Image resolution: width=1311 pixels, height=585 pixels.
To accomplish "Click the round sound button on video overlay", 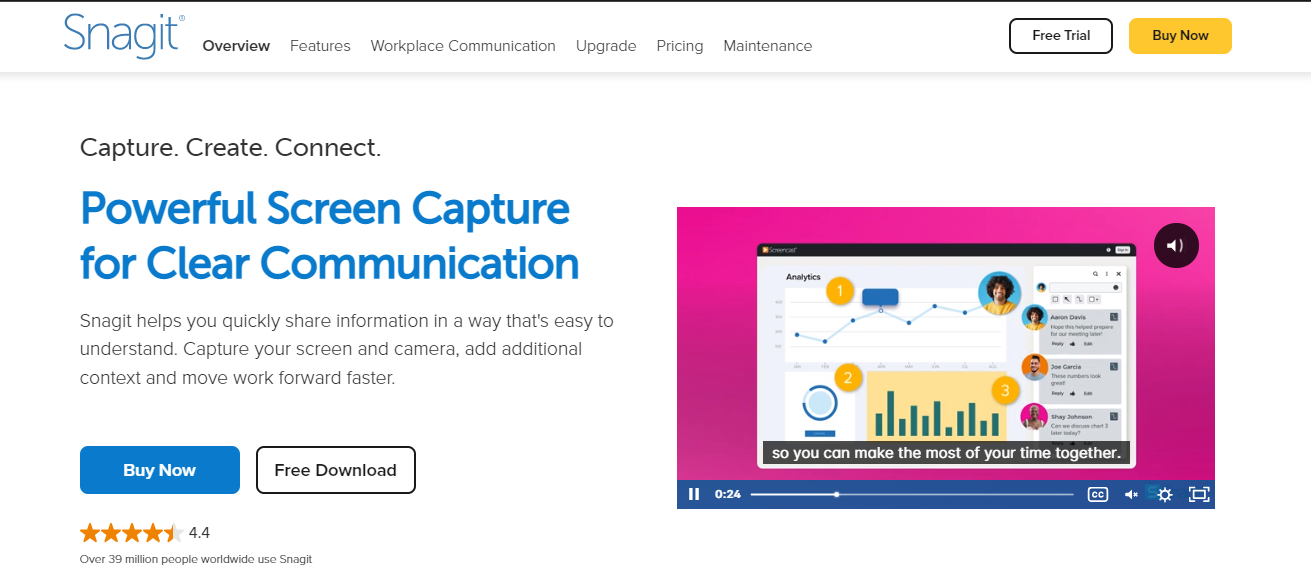I will 1176,245.
